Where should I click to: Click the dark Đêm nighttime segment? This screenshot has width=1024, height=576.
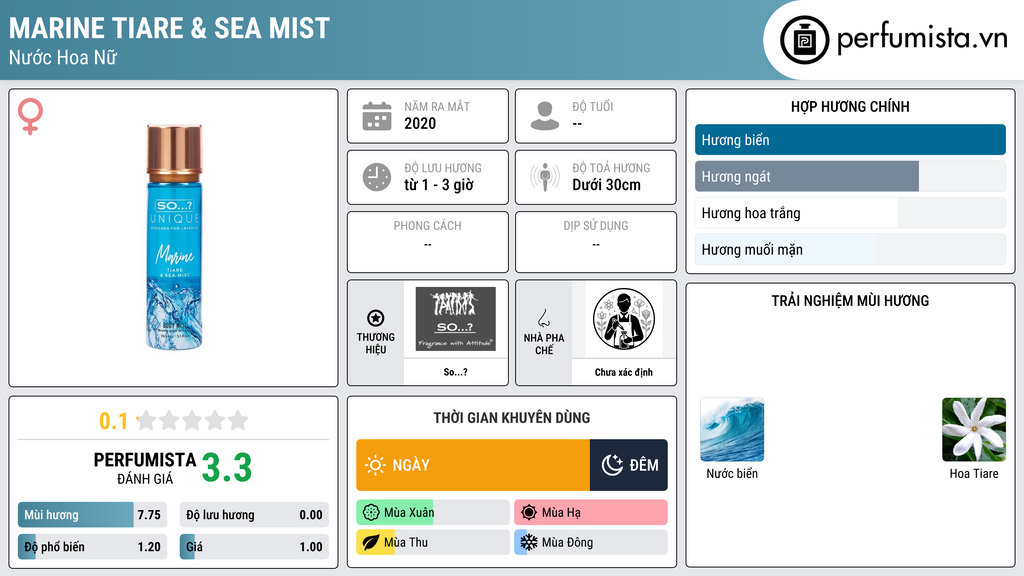point(629,465)
